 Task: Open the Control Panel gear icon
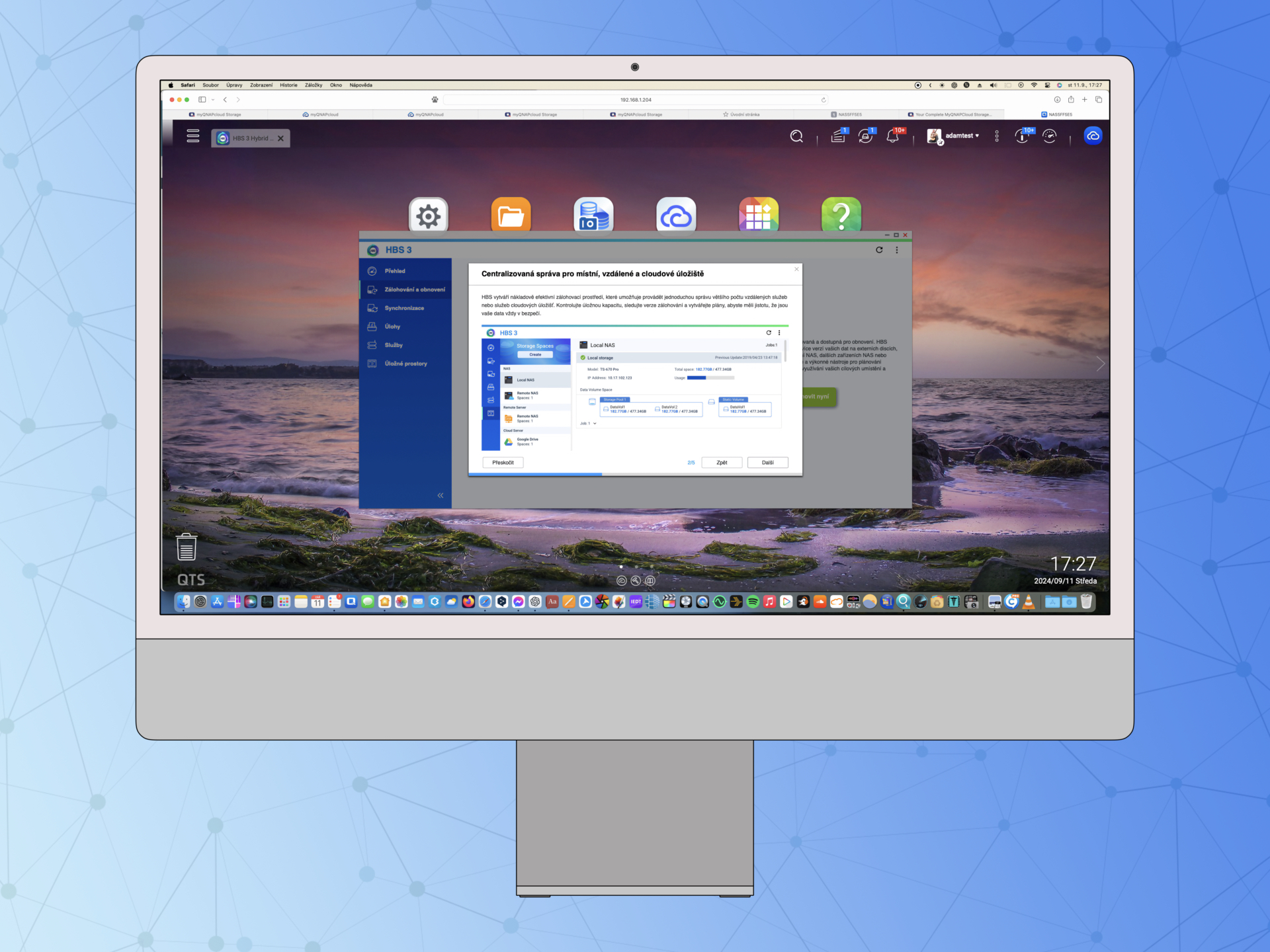pyautogui.click(x=428, y=215)
